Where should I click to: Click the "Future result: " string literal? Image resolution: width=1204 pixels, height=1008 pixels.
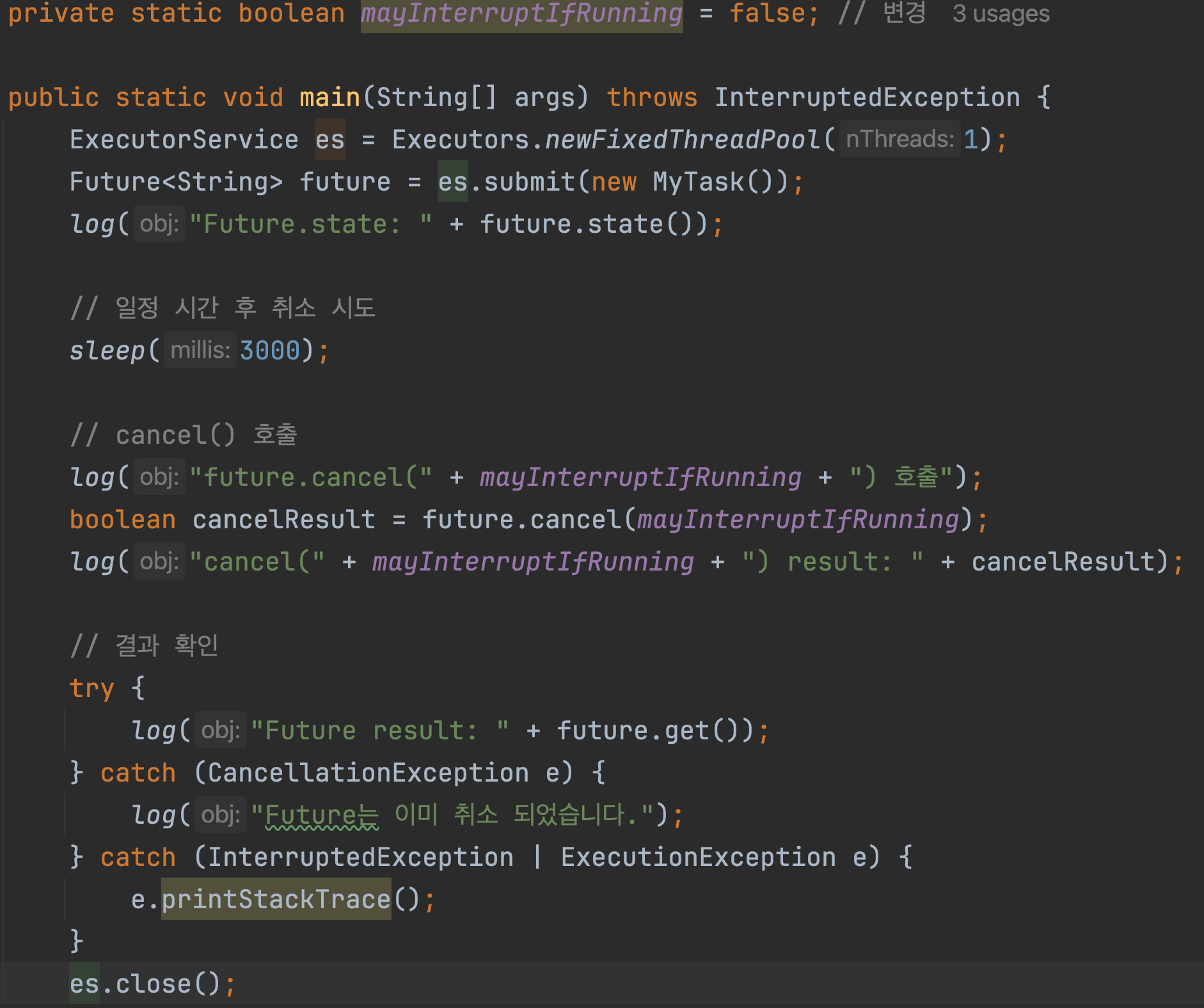[380, 731]
